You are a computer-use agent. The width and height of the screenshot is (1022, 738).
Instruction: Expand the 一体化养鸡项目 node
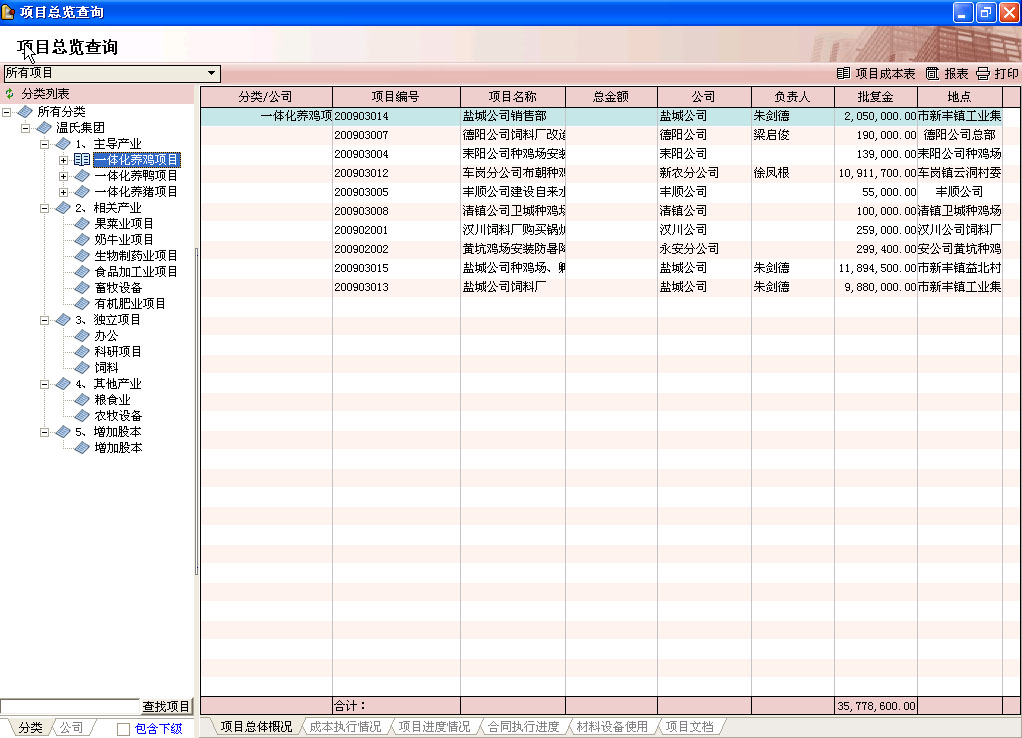coord(63,160)
